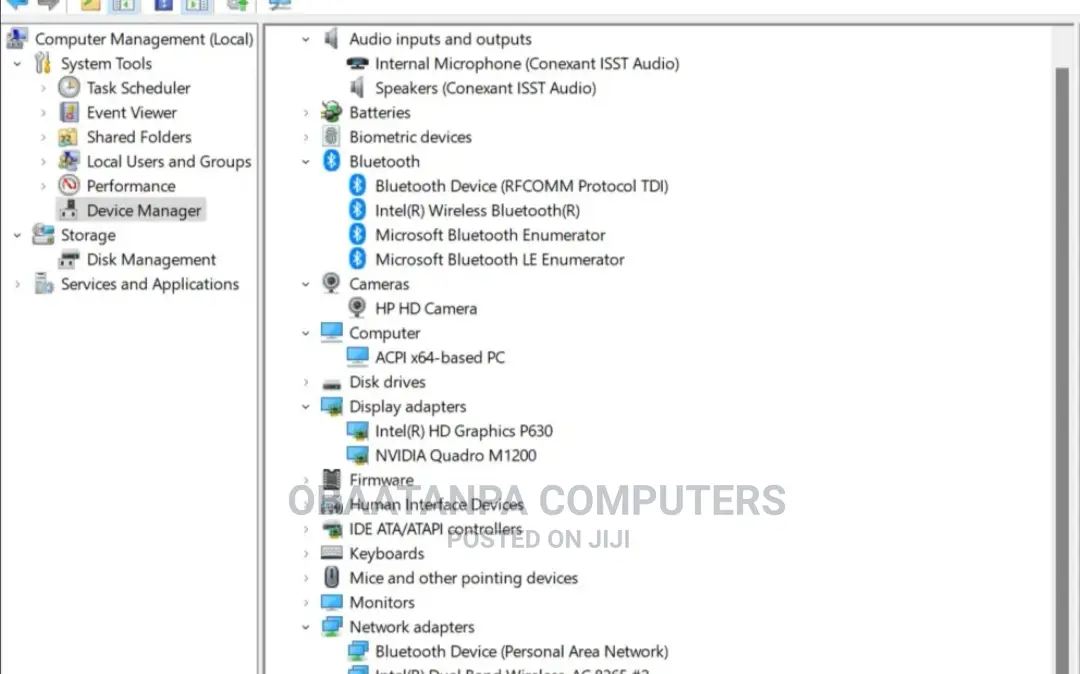The width and height of the screenshot is (1080, 674).
Task: Click the Performance gauge icon
Action: click(x=69, y=185)
